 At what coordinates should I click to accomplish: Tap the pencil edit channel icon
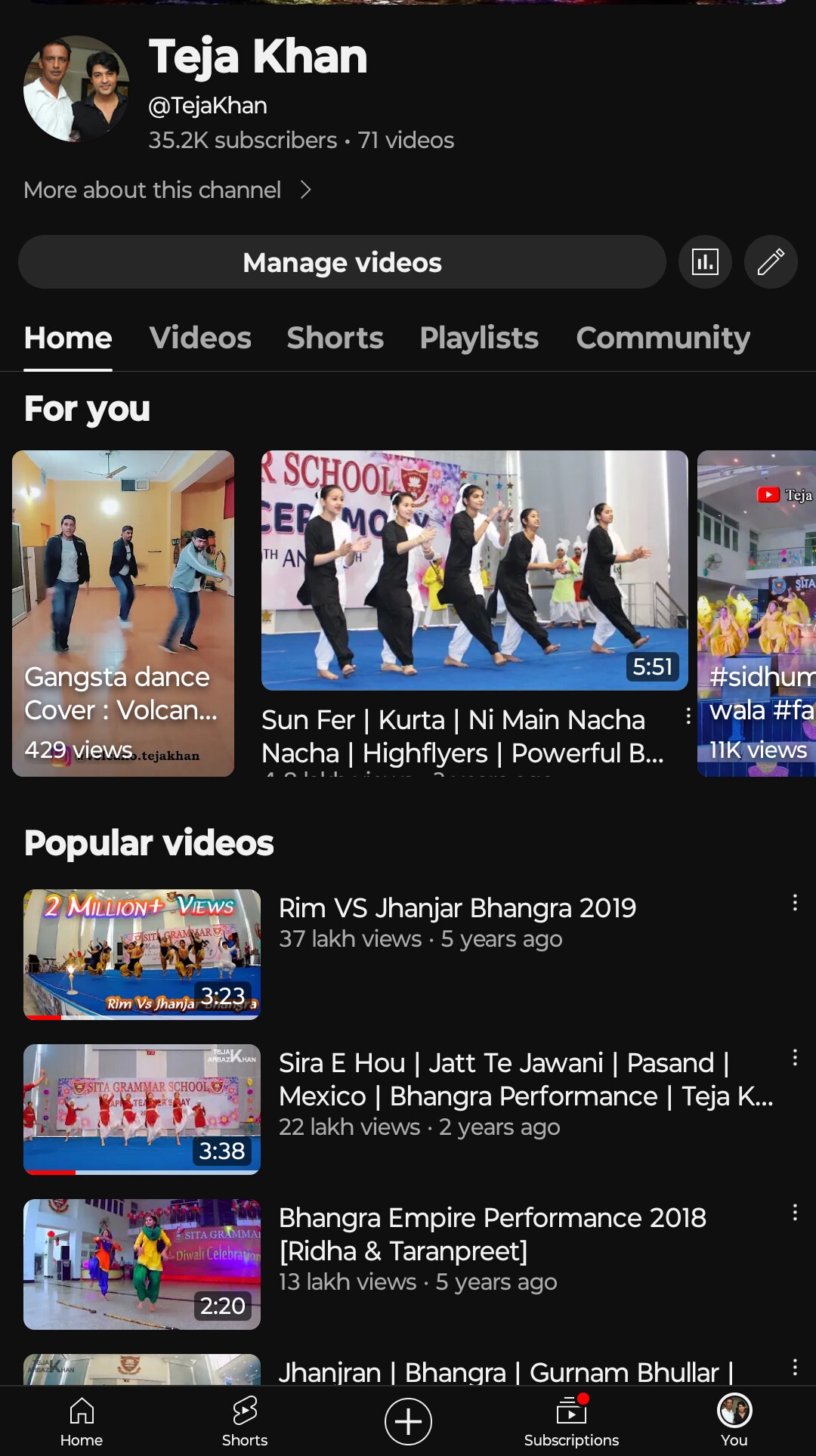771,262
